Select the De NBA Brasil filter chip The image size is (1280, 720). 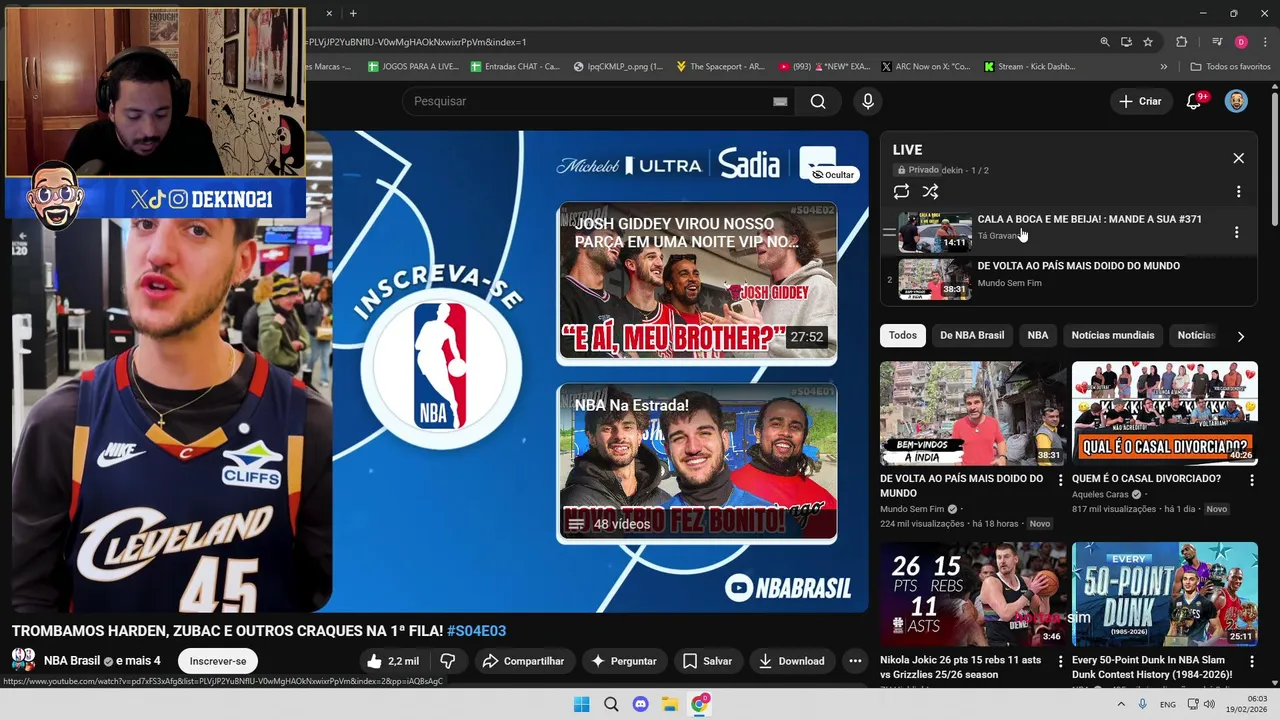click(x=972, y=335)
